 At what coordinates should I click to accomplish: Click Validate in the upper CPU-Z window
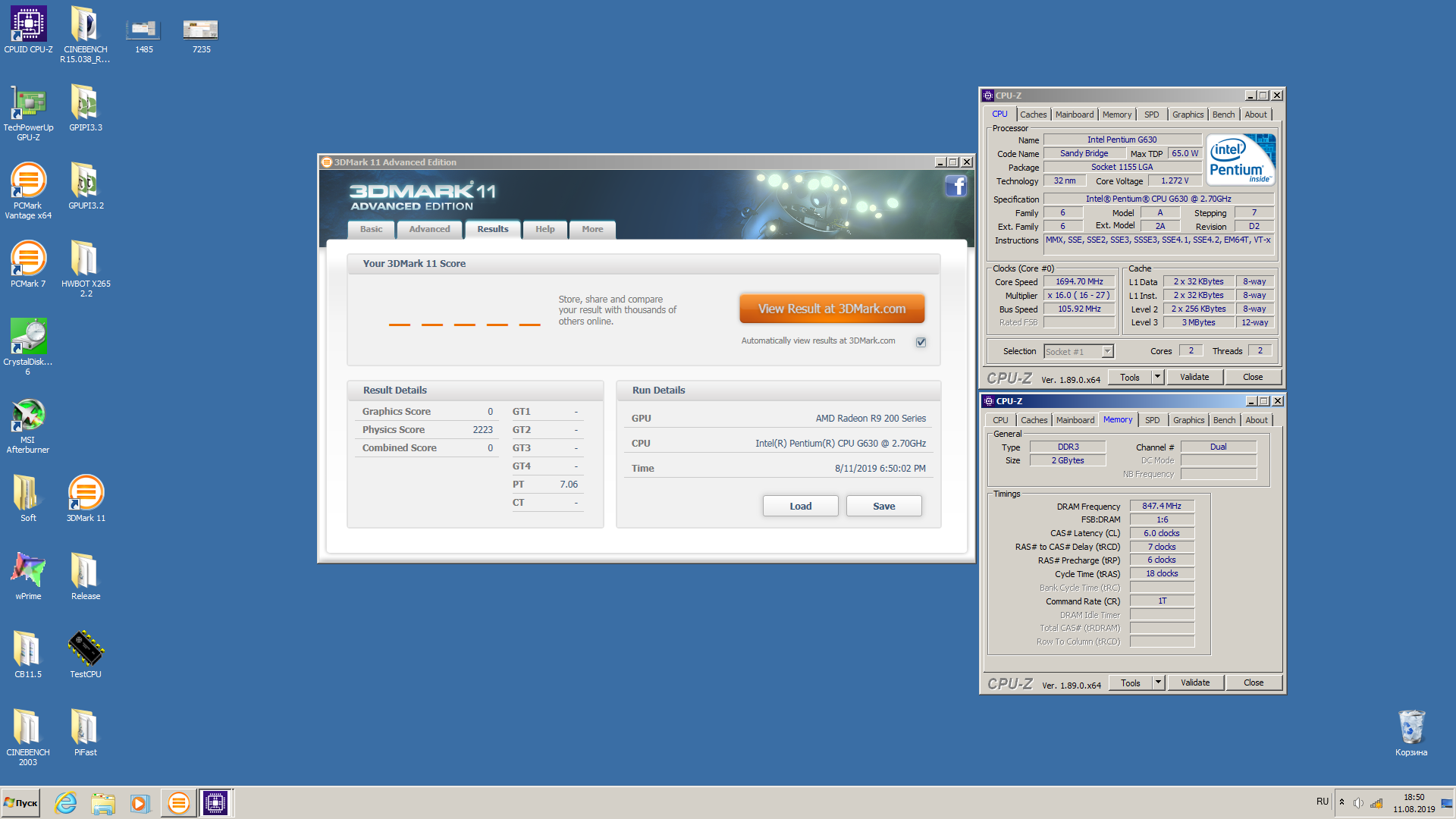coord(1194,377)
